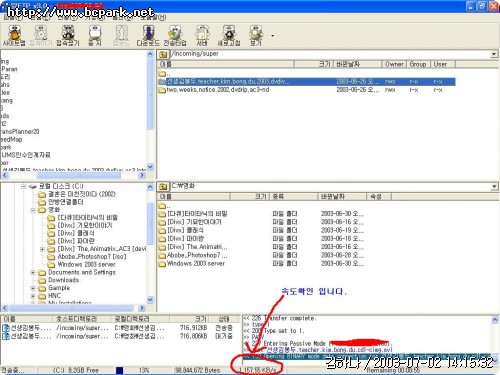Image resolution: width=500 pixels, height=375 pixels.
Task: Click up-folder icon beside /incoming/super path
Action: 163,54
